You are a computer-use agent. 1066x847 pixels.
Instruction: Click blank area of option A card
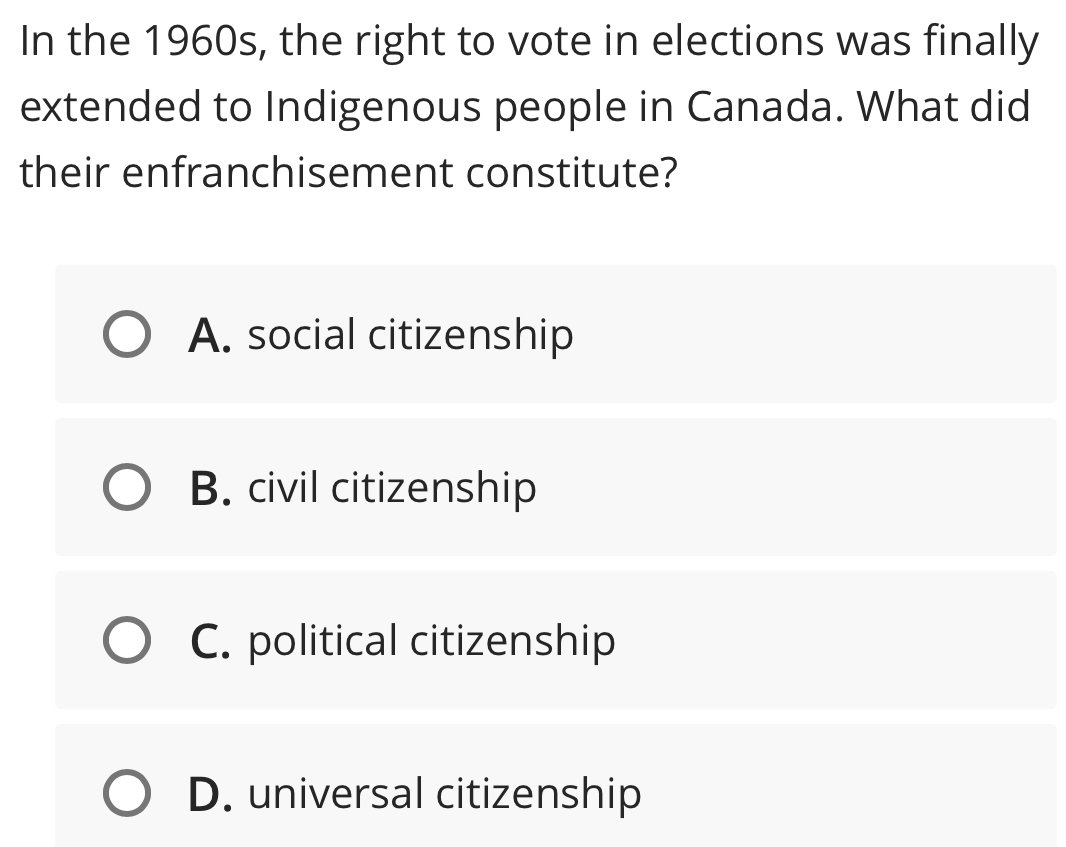click(x=816, y=334)
